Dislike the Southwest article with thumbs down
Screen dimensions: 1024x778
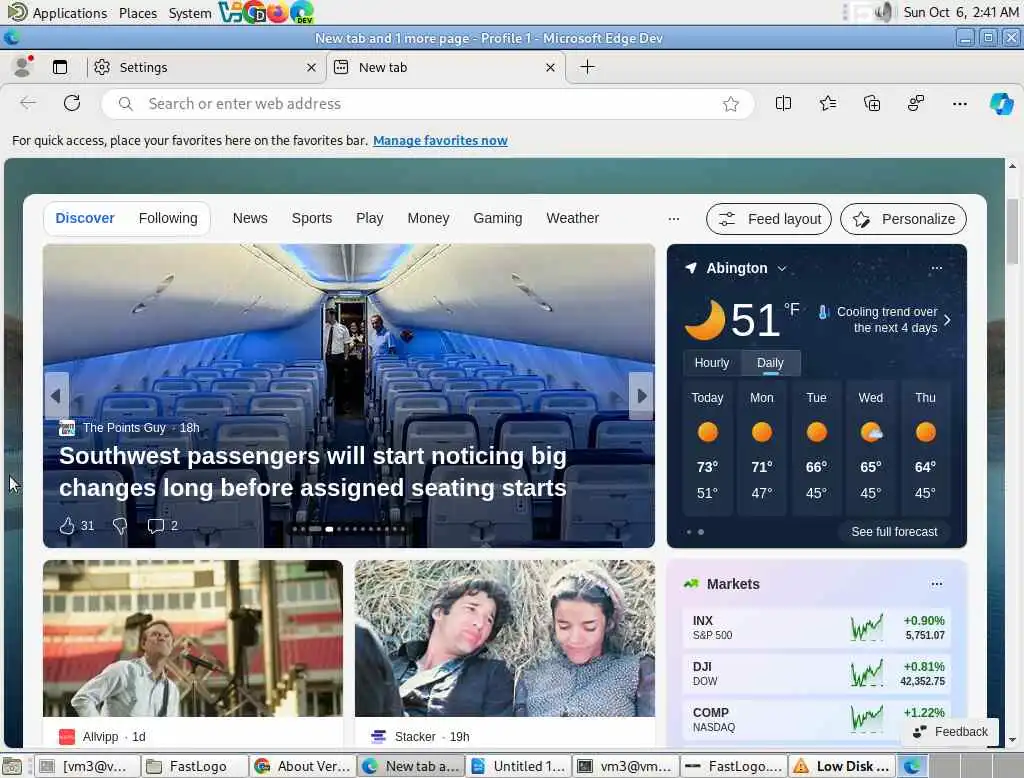coord(120,525)
